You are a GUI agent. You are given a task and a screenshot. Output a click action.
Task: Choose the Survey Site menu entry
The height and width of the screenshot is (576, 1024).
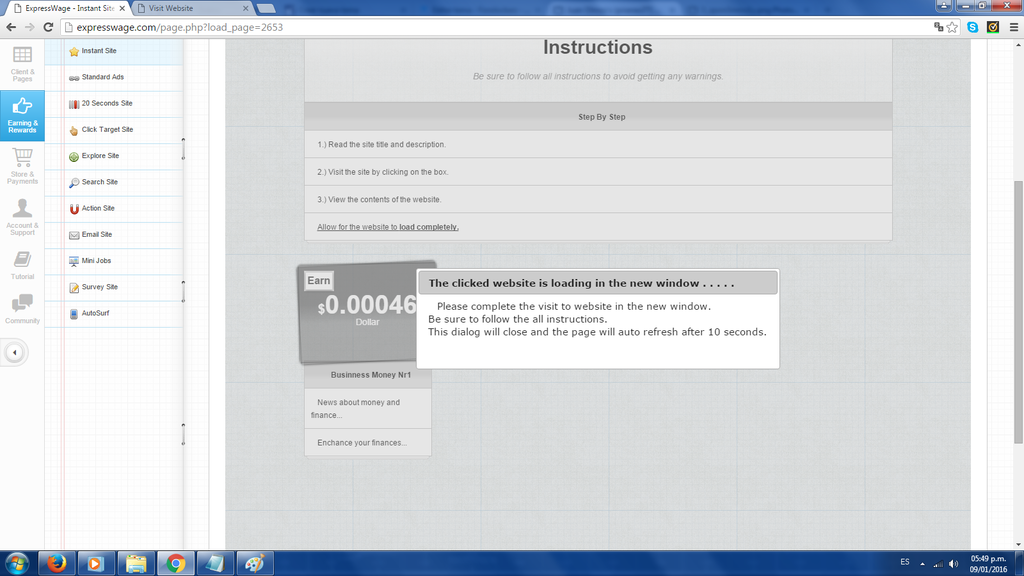(100, 287)
